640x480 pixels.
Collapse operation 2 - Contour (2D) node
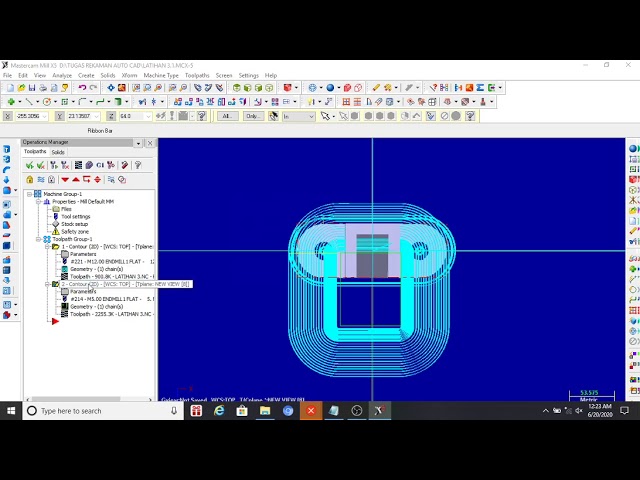47,284
